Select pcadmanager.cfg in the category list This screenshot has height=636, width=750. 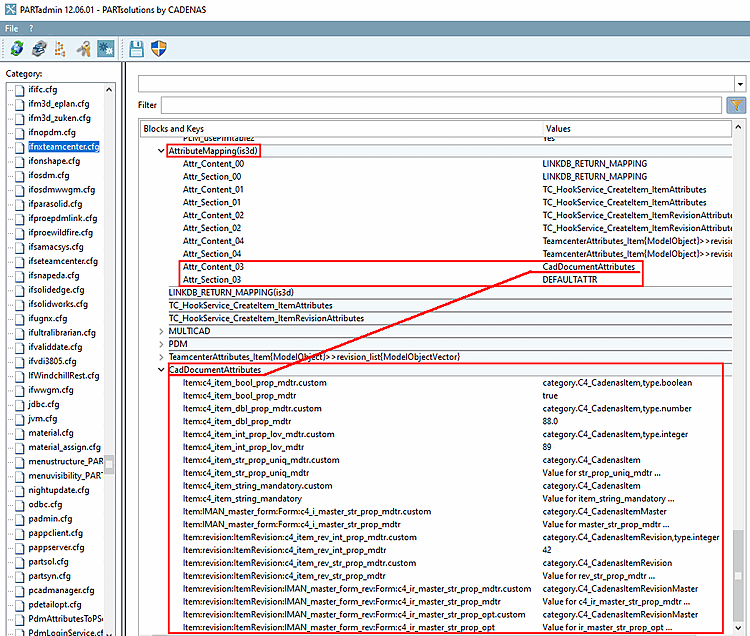click(x=61, y=591)
